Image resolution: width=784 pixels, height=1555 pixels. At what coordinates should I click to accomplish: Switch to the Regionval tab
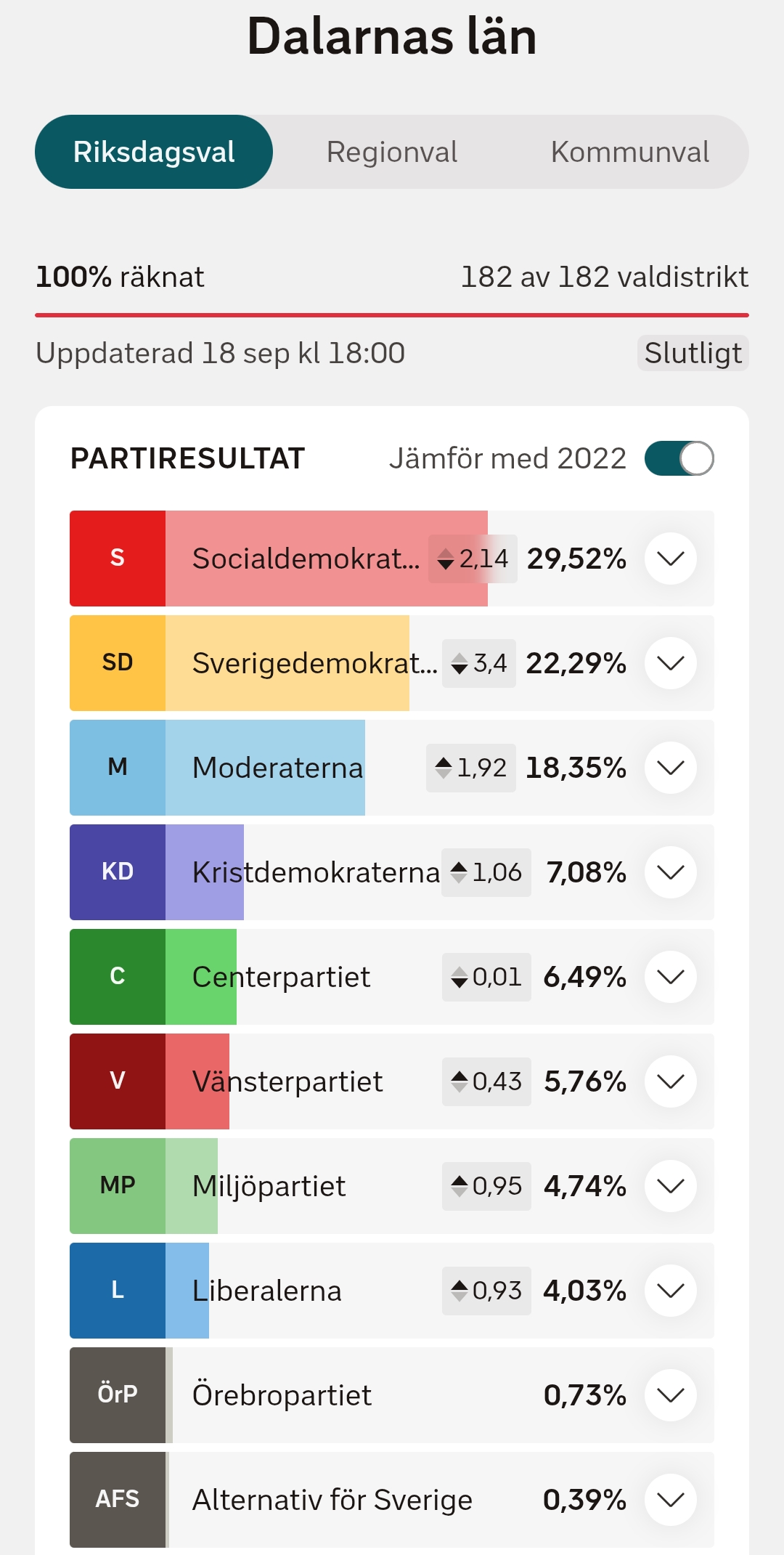[392, 152]
